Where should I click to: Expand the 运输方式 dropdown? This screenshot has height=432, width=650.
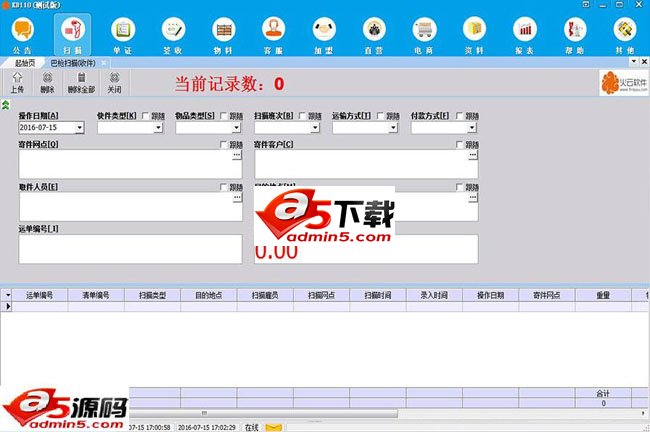pos(393,128)
